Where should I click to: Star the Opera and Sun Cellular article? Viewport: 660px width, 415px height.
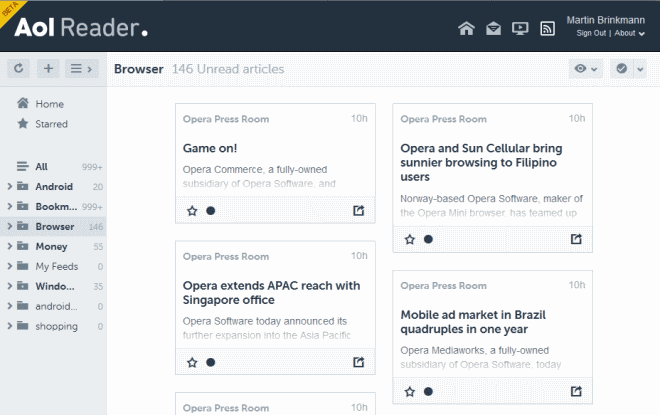409,239
